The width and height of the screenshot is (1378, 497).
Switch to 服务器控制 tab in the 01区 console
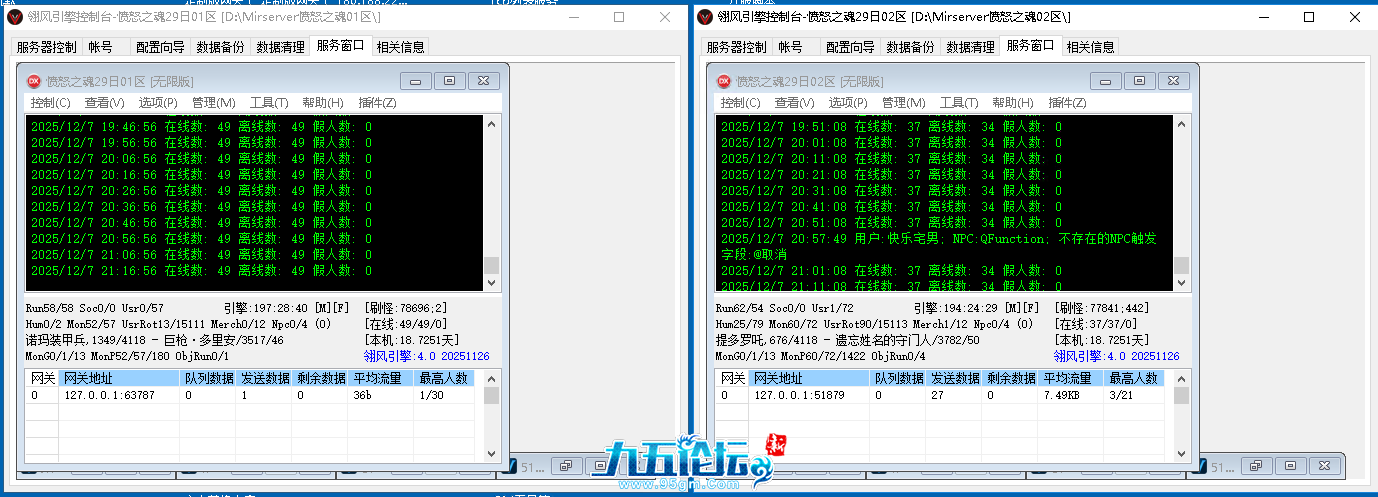46,47
